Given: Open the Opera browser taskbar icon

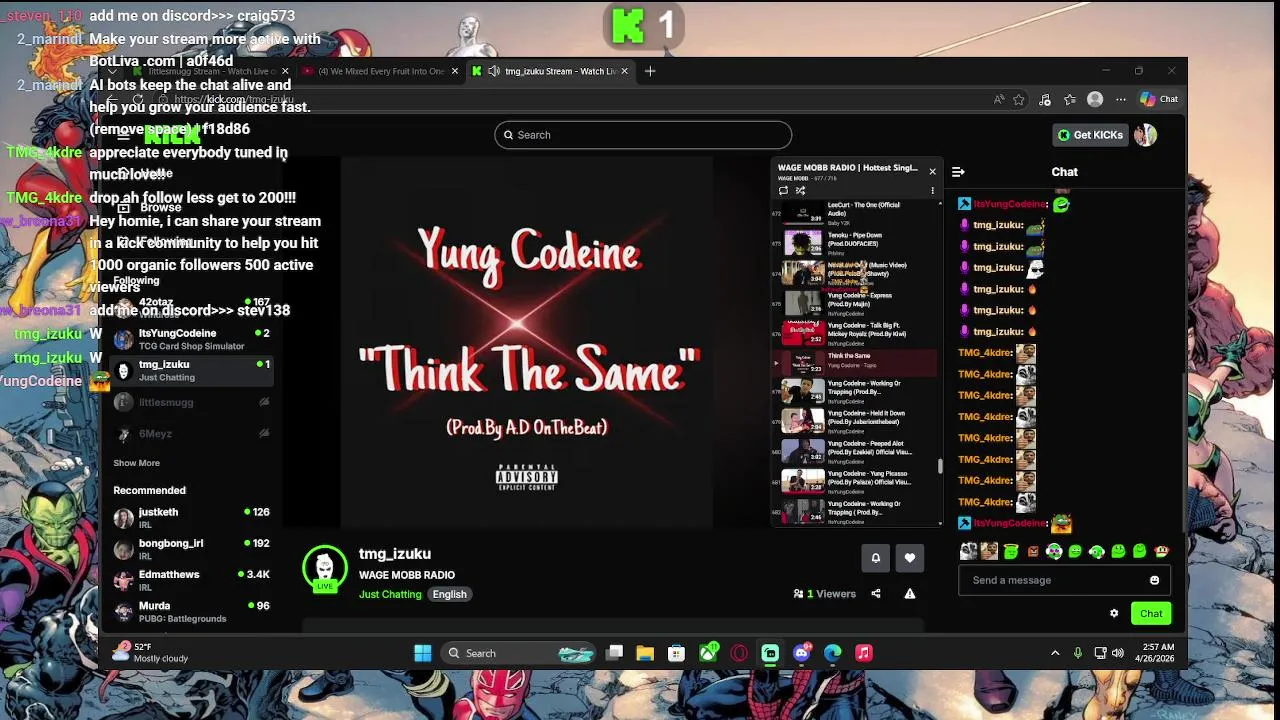Looking at the screenshot, I should (x=739, y=653).
